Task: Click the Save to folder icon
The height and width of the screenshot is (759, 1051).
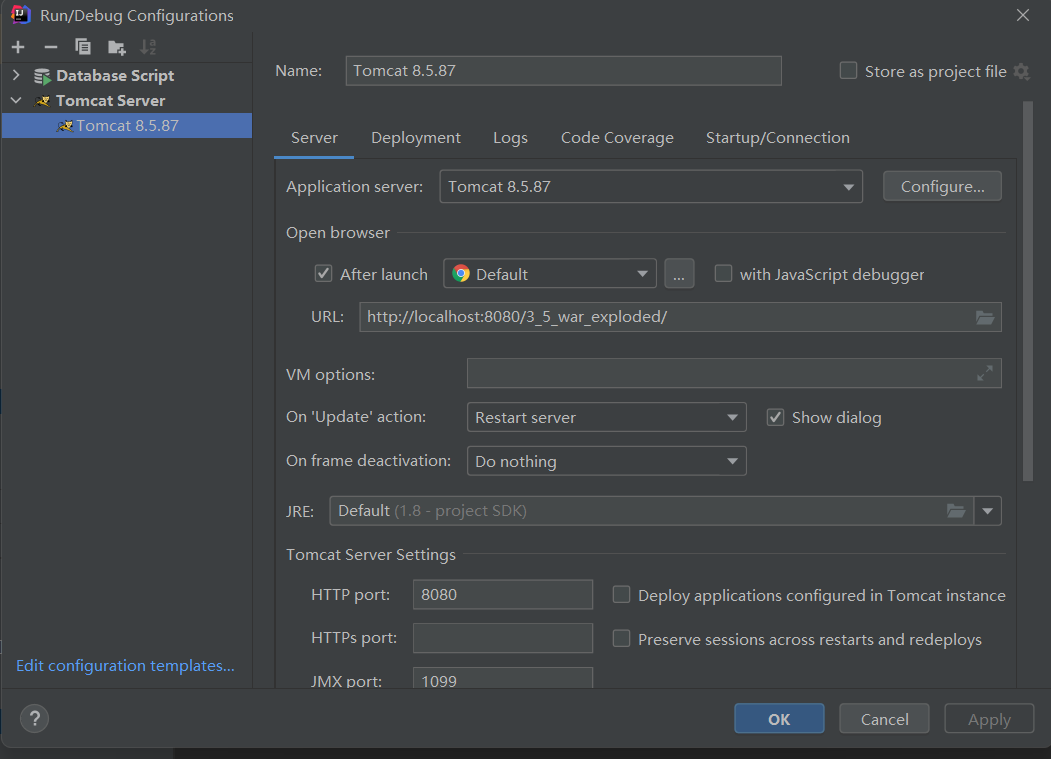Action: 117,47
